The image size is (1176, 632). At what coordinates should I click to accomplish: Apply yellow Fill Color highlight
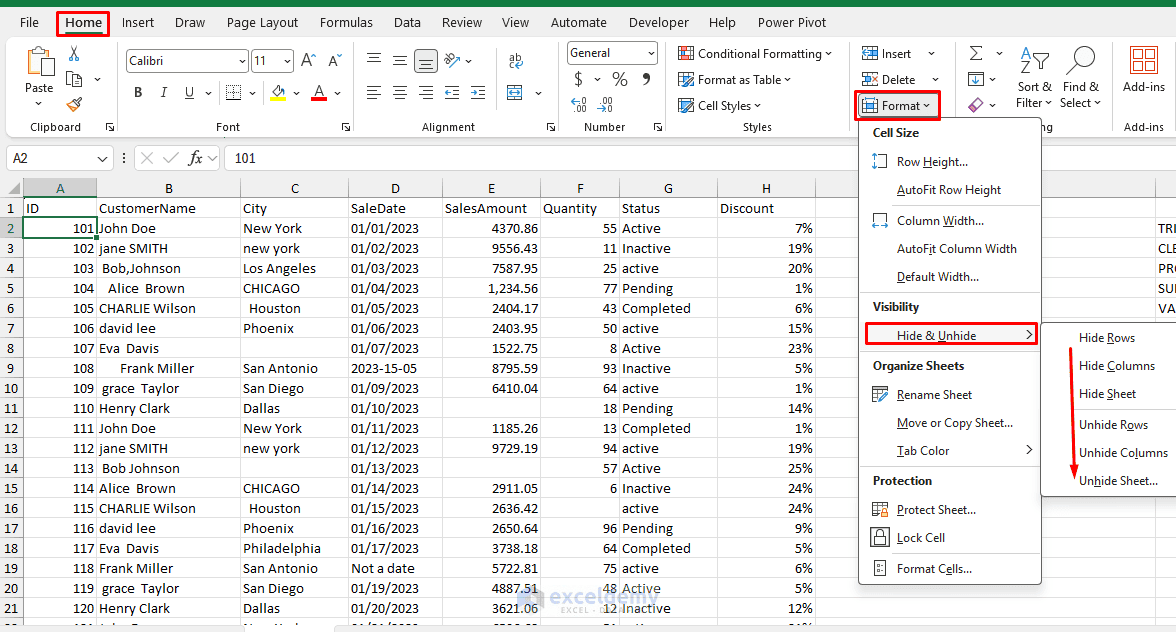(x=278, y=93)
